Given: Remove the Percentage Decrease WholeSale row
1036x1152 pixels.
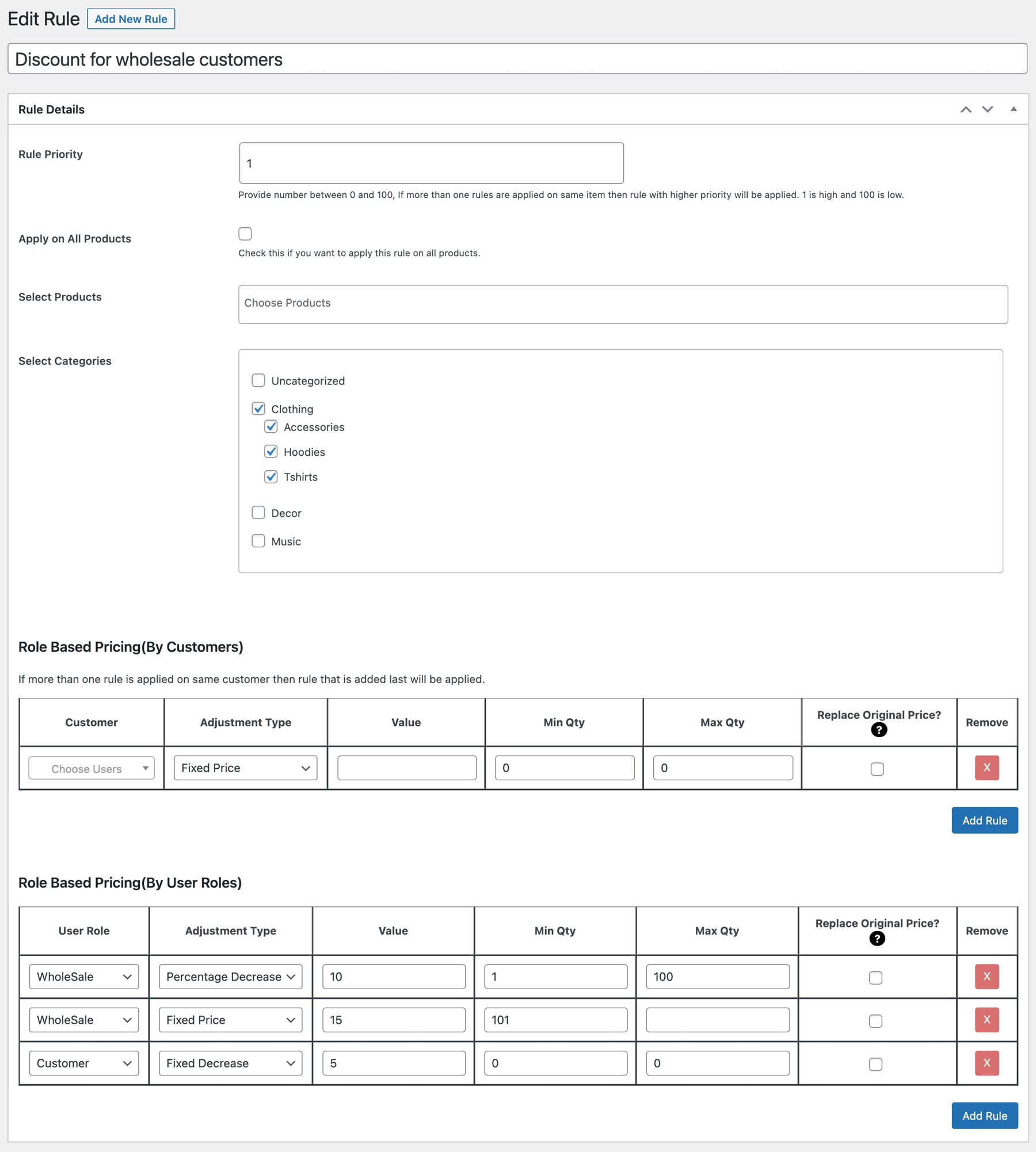Looking at the screenshot, I should [x=987, y=976].
